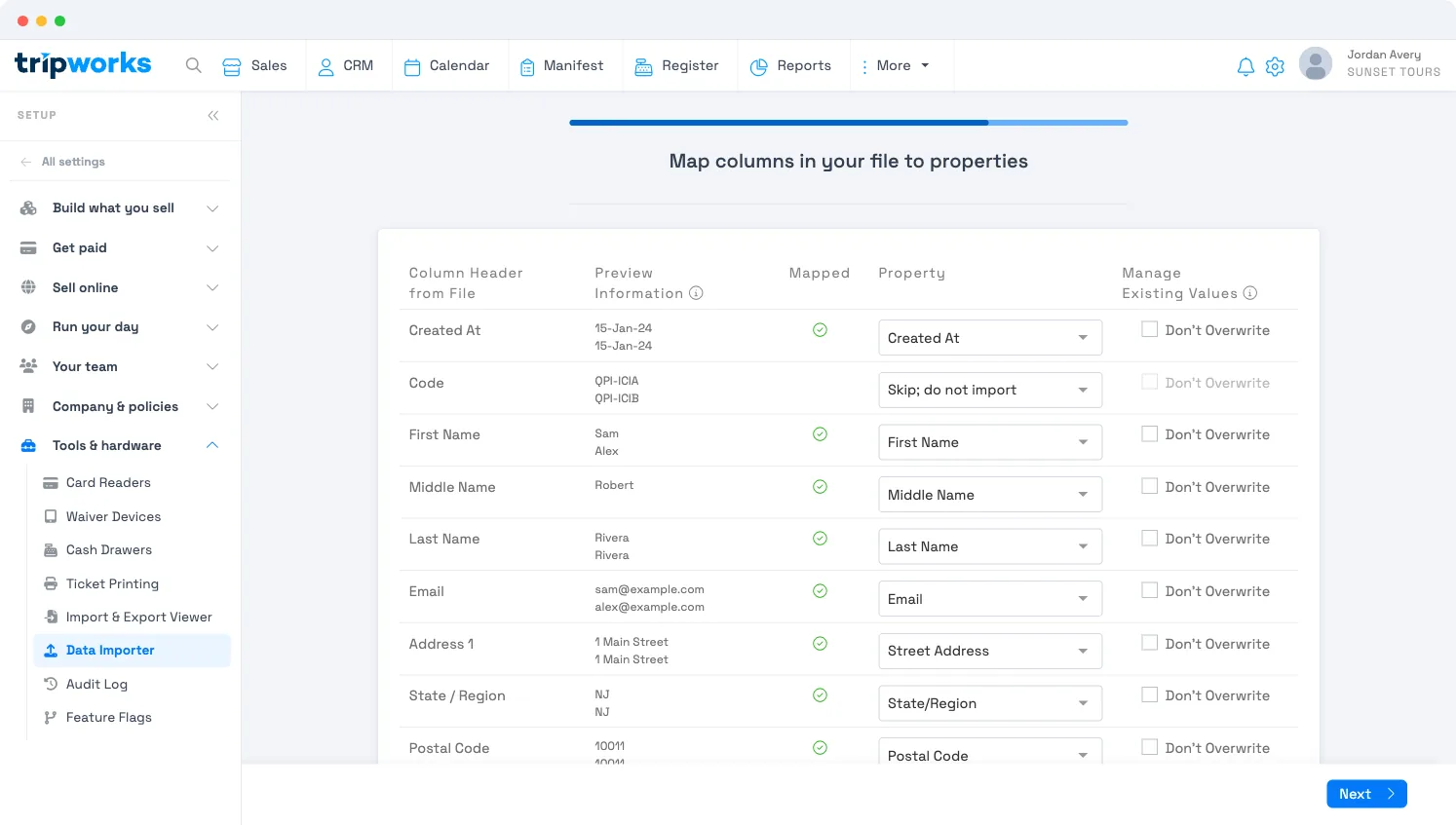Click the Jordan Avery Sunset Tours name

click(x=1394, y=63)
